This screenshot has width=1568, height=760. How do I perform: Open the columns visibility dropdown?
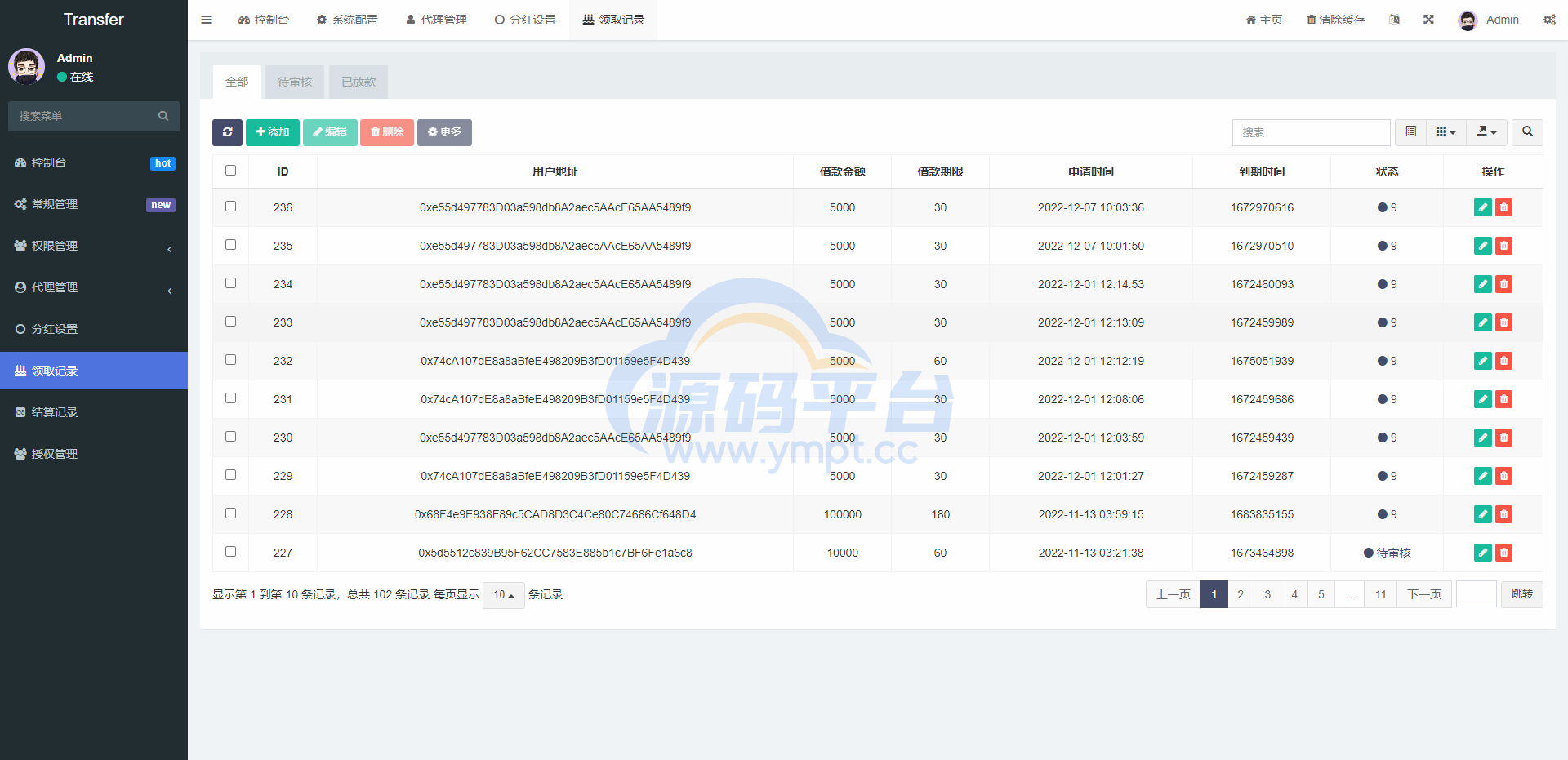click(1445, 132)
